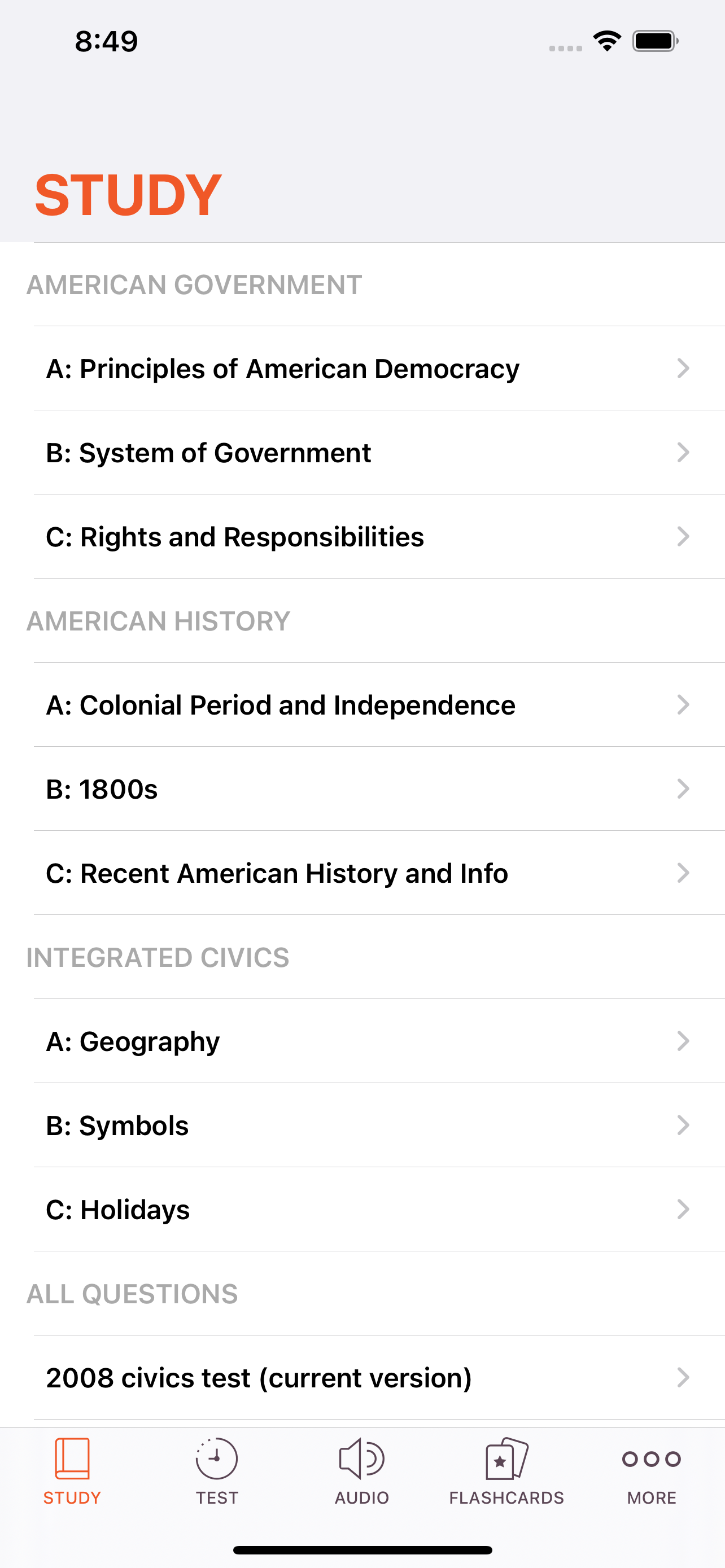Expand chevron next to System of Government
The image size is (725, 1568).
click(x=683, y=452)
